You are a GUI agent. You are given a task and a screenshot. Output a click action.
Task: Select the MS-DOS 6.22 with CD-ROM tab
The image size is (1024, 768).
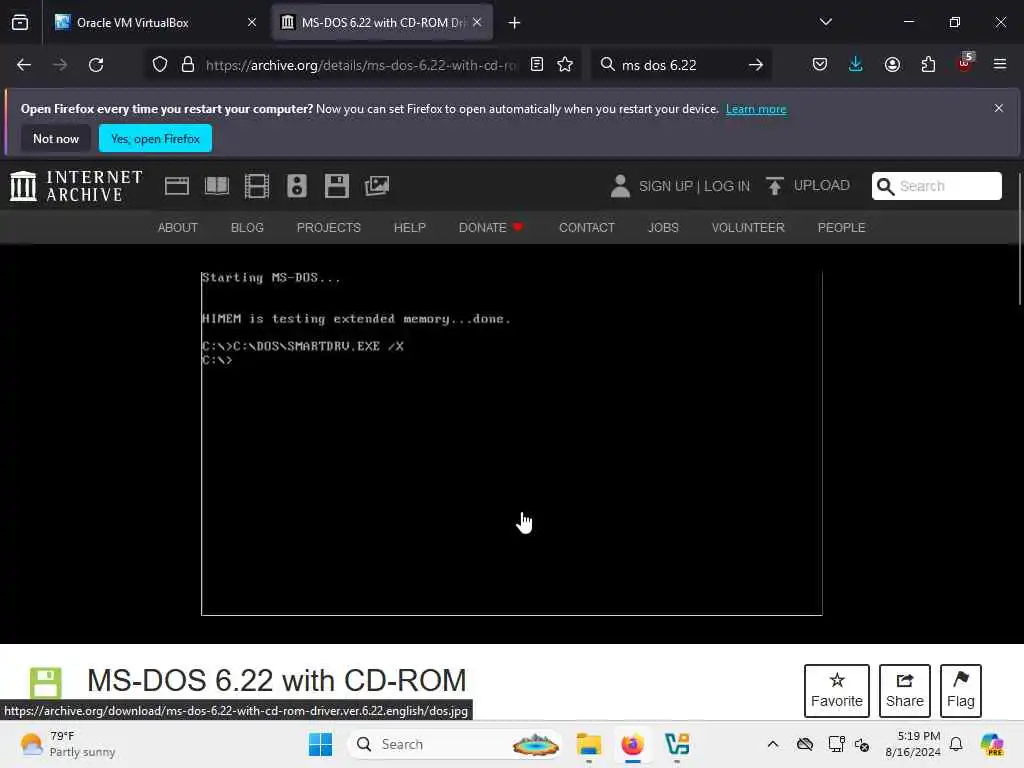[382, 23]
